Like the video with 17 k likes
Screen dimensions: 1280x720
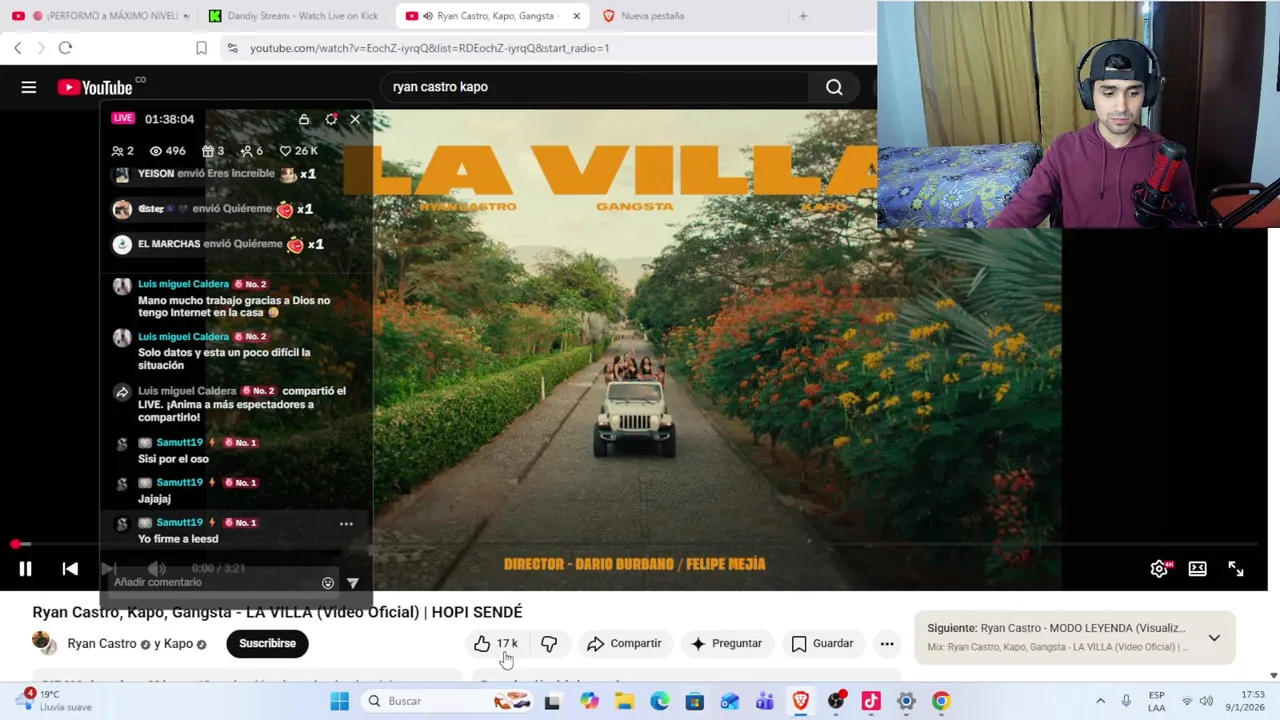click(496, 644)
